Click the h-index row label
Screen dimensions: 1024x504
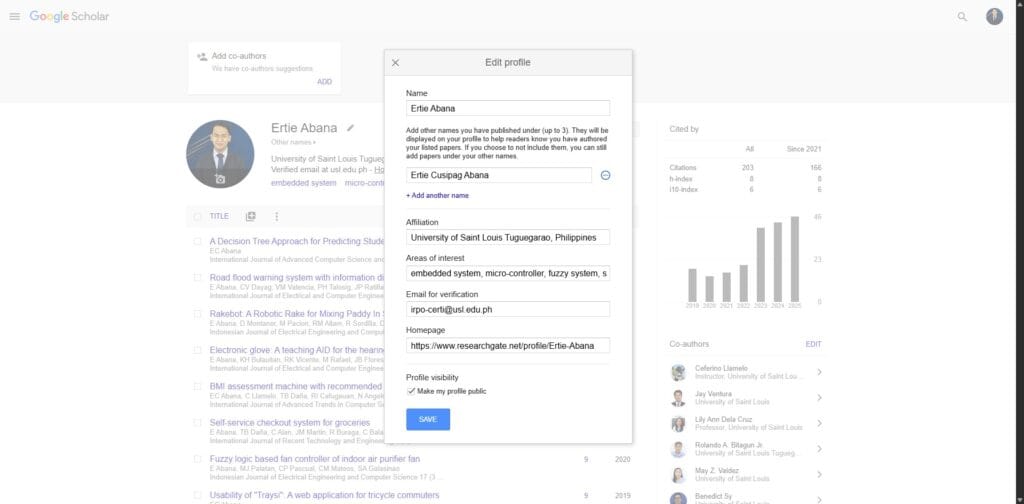point(680,179)
